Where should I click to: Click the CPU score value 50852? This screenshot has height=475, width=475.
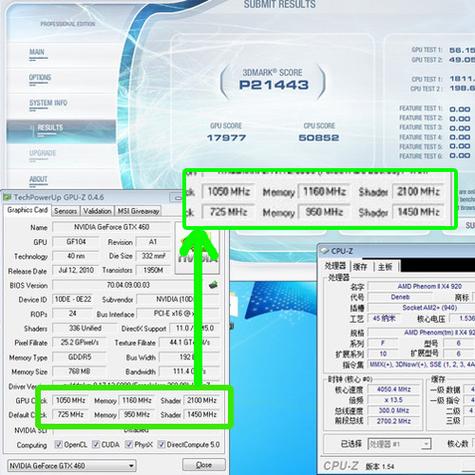coord(319,138)
